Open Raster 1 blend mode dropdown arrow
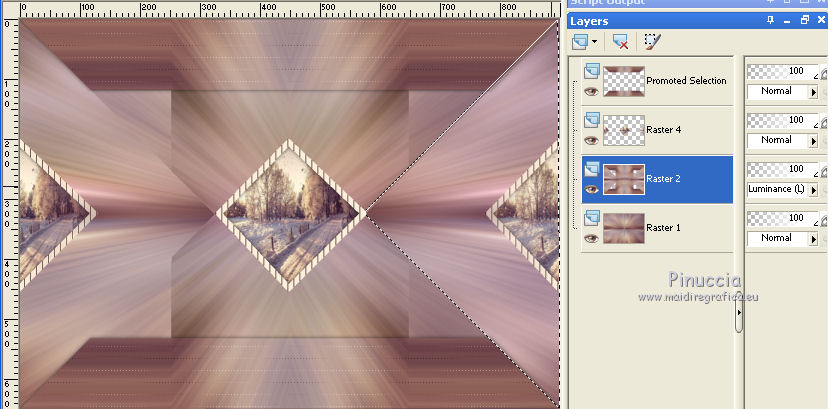 click(x=813, y=239)
